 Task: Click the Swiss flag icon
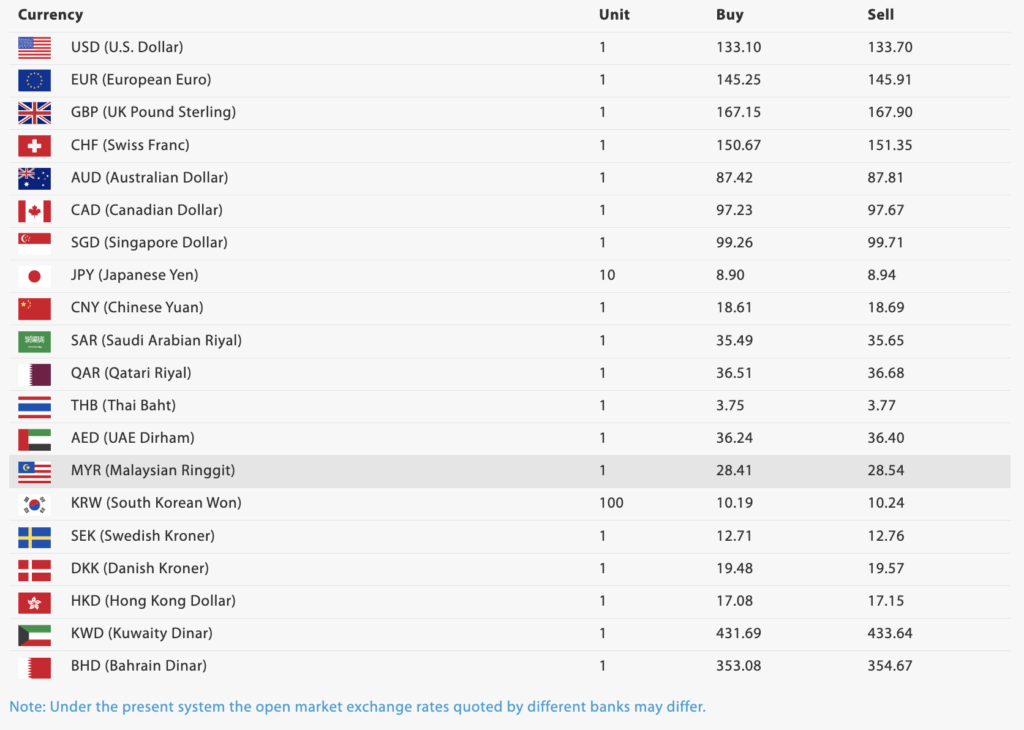click(34, 145)
